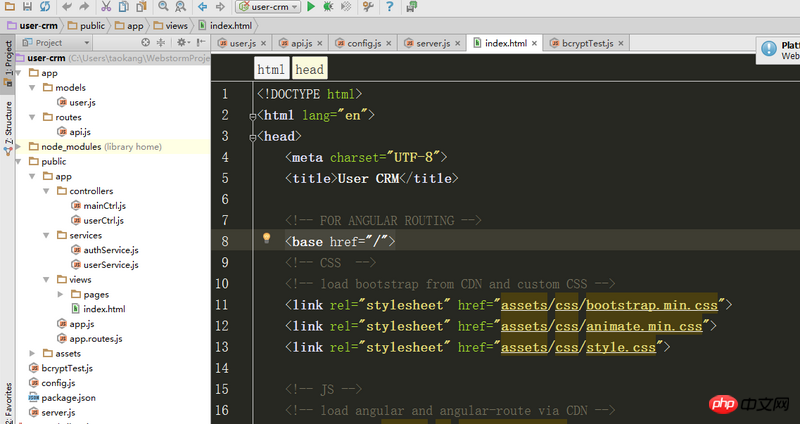Expand the node_modules folder
Screen dimensions: 800x424
coord(20,146)
